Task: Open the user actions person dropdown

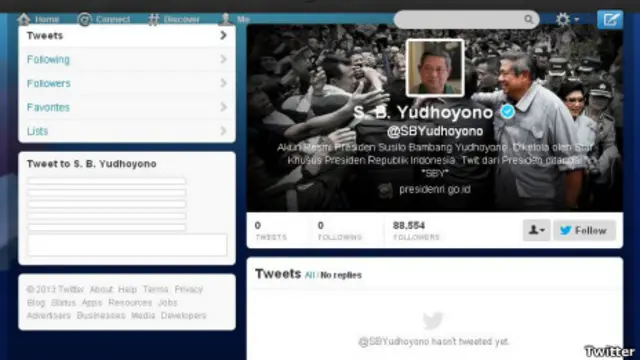Action: click(536, 230)
